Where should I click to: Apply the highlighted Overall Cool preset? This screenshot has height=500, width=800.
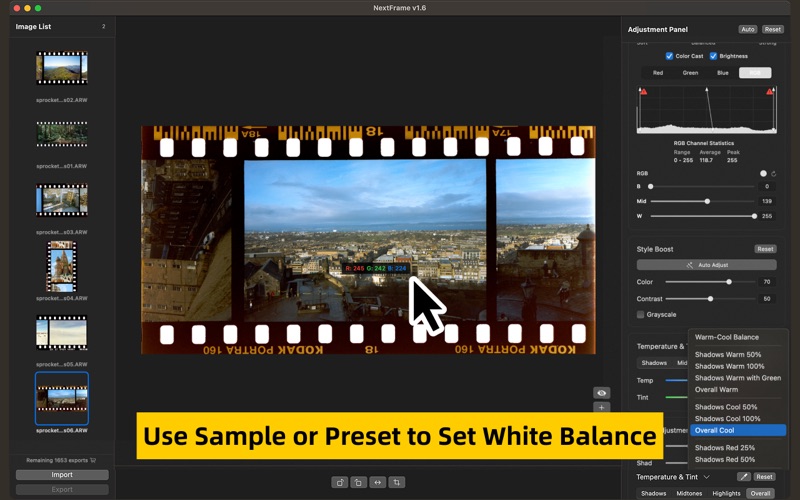click(x=737, y=431)
